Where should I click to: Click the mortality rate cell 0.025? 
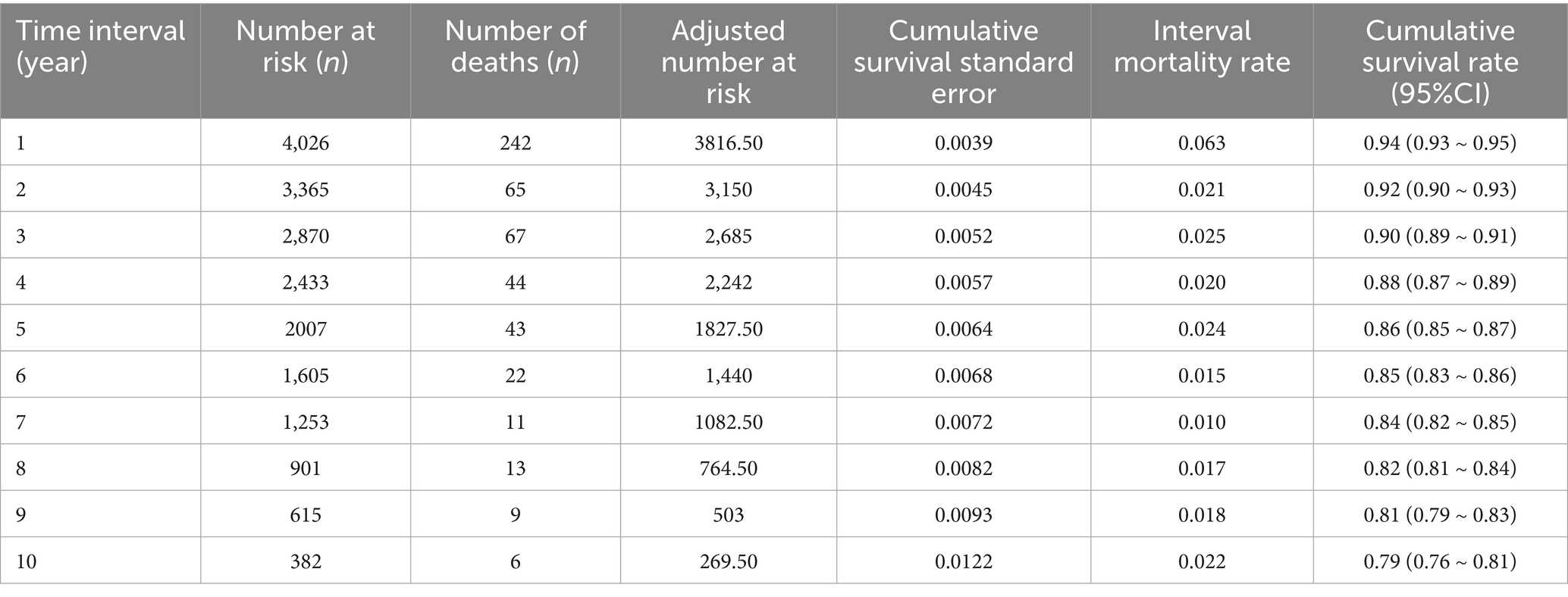coord(1202,236)
